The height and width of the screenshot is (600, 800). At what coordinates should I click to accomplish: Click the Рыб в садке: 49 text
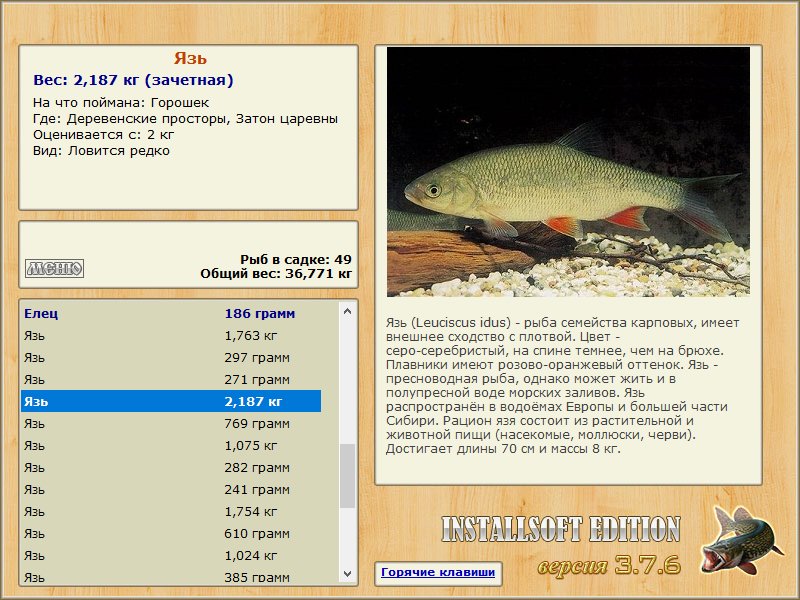(296, 259)
